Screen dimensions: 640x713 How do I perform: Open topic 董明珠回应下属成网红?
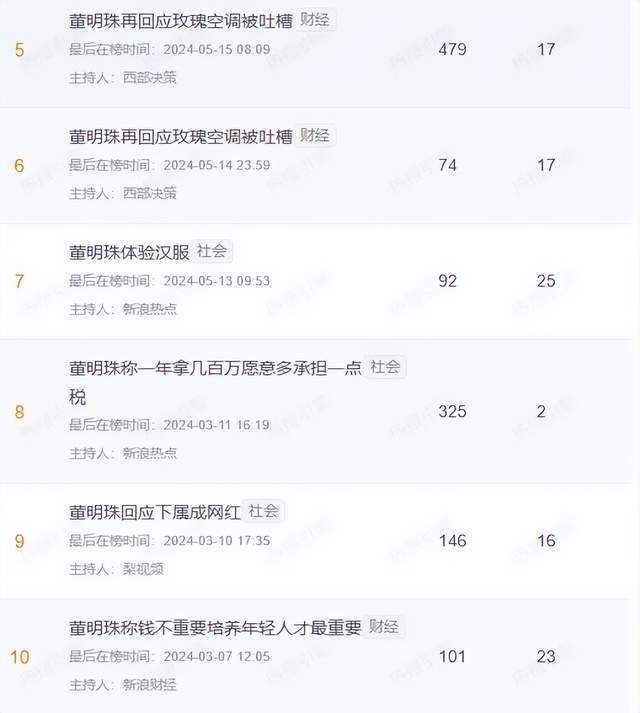click(155, 512)
